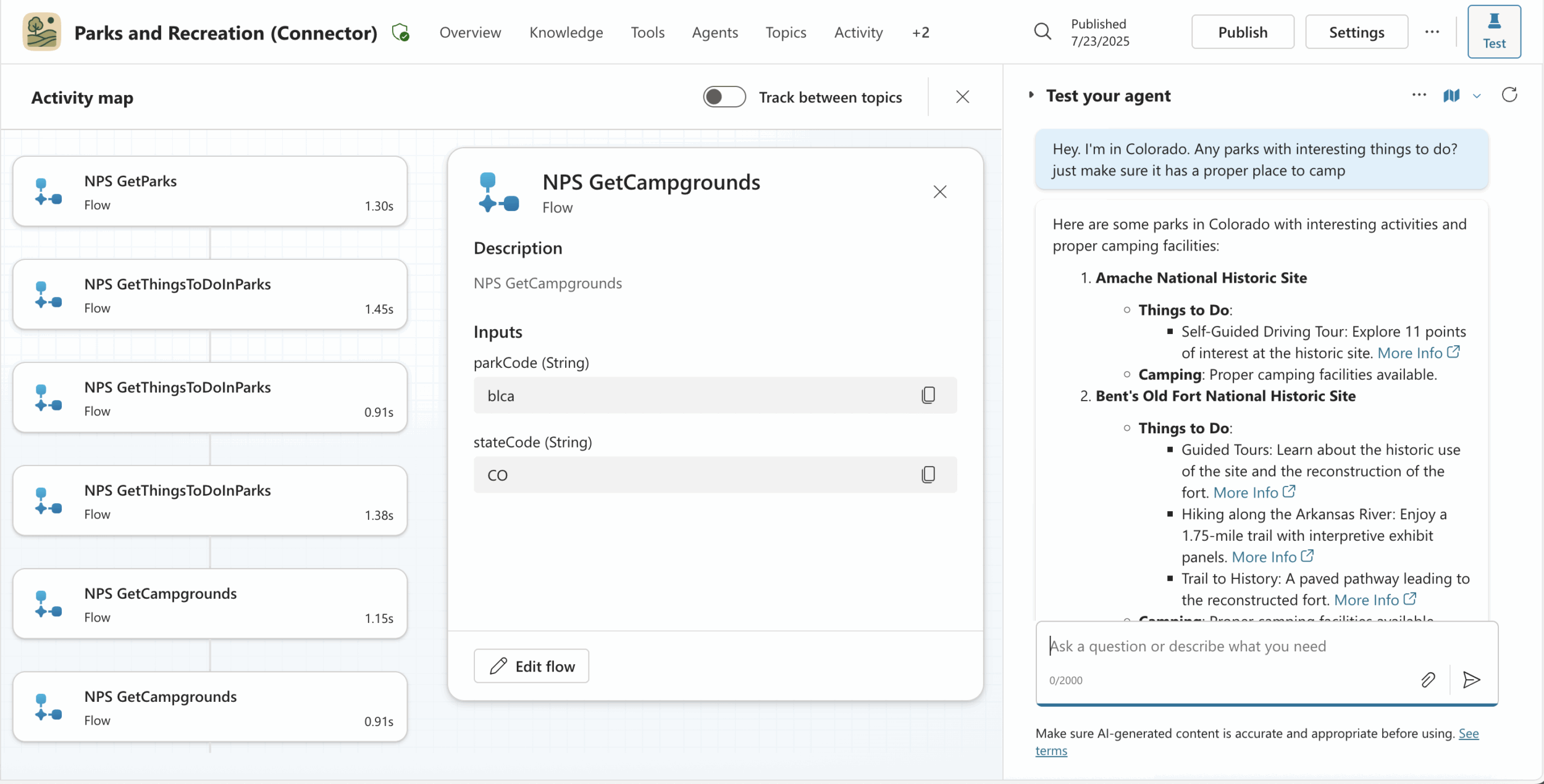Screen dimensions: 1544x784
Task: Switch to the Topics tab
Action: (x=786, y=32)
